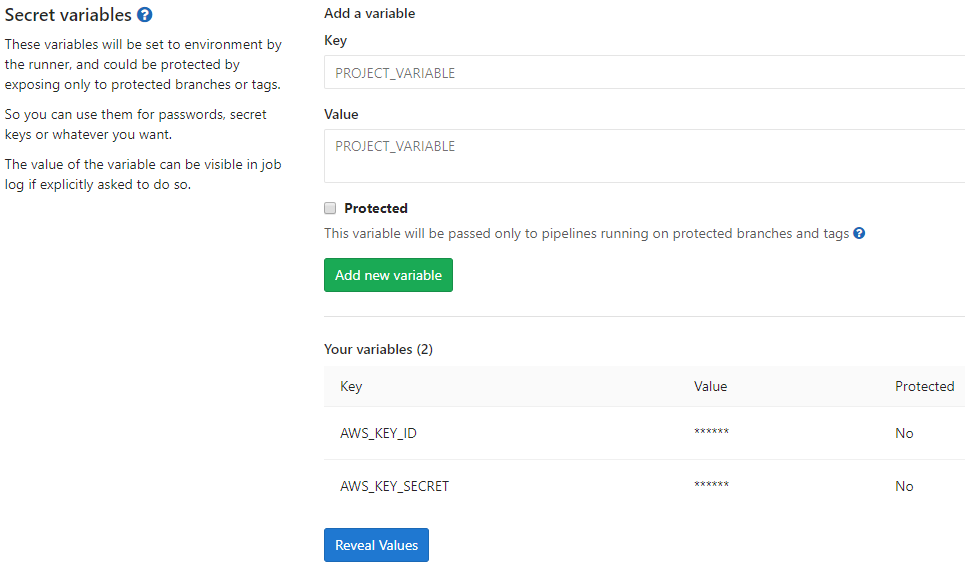Click the Protected column header
The height and width of the screenshot is (572, 965).
pos(924,386)
